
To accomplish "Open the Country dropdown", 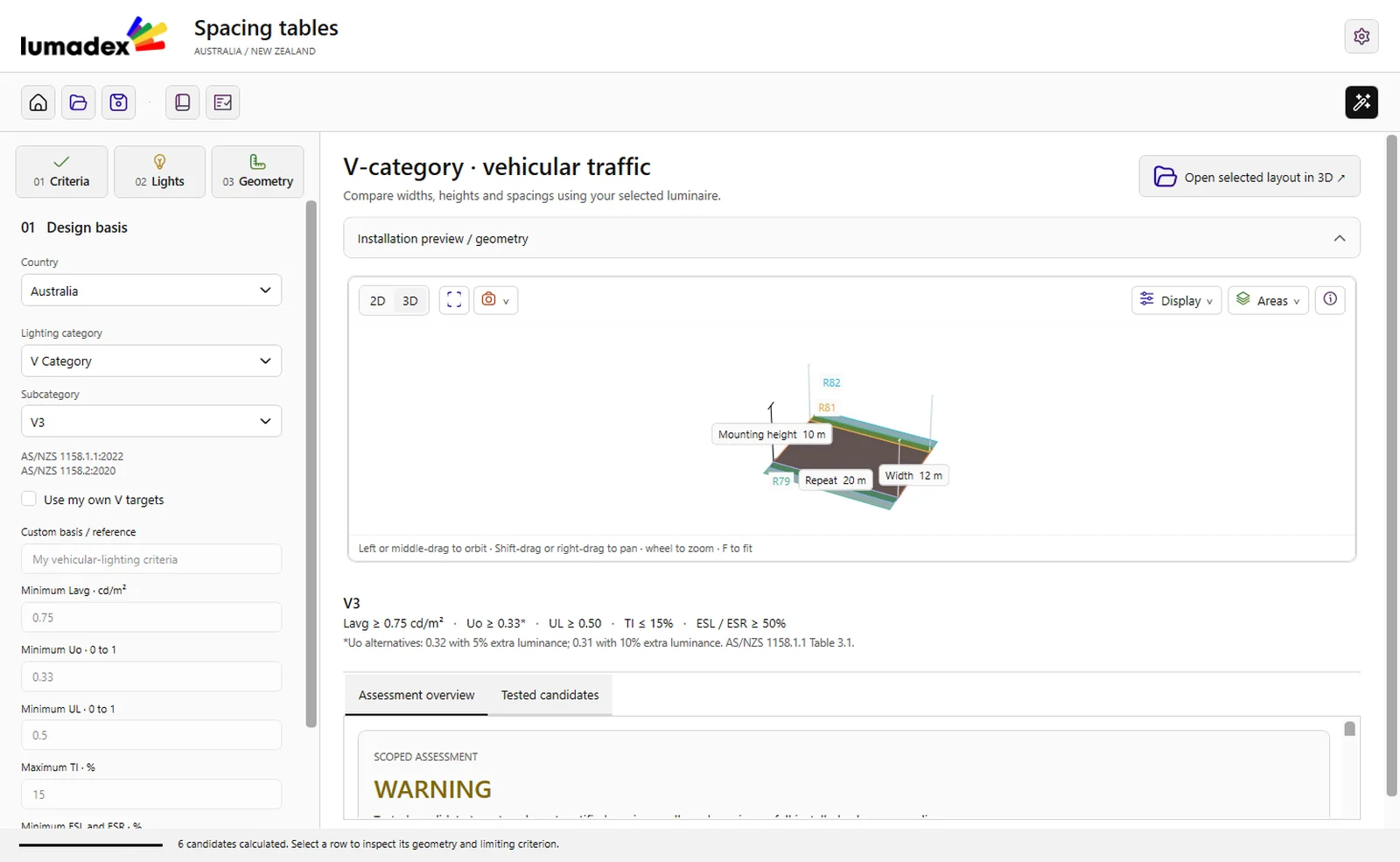I will 151,291.
